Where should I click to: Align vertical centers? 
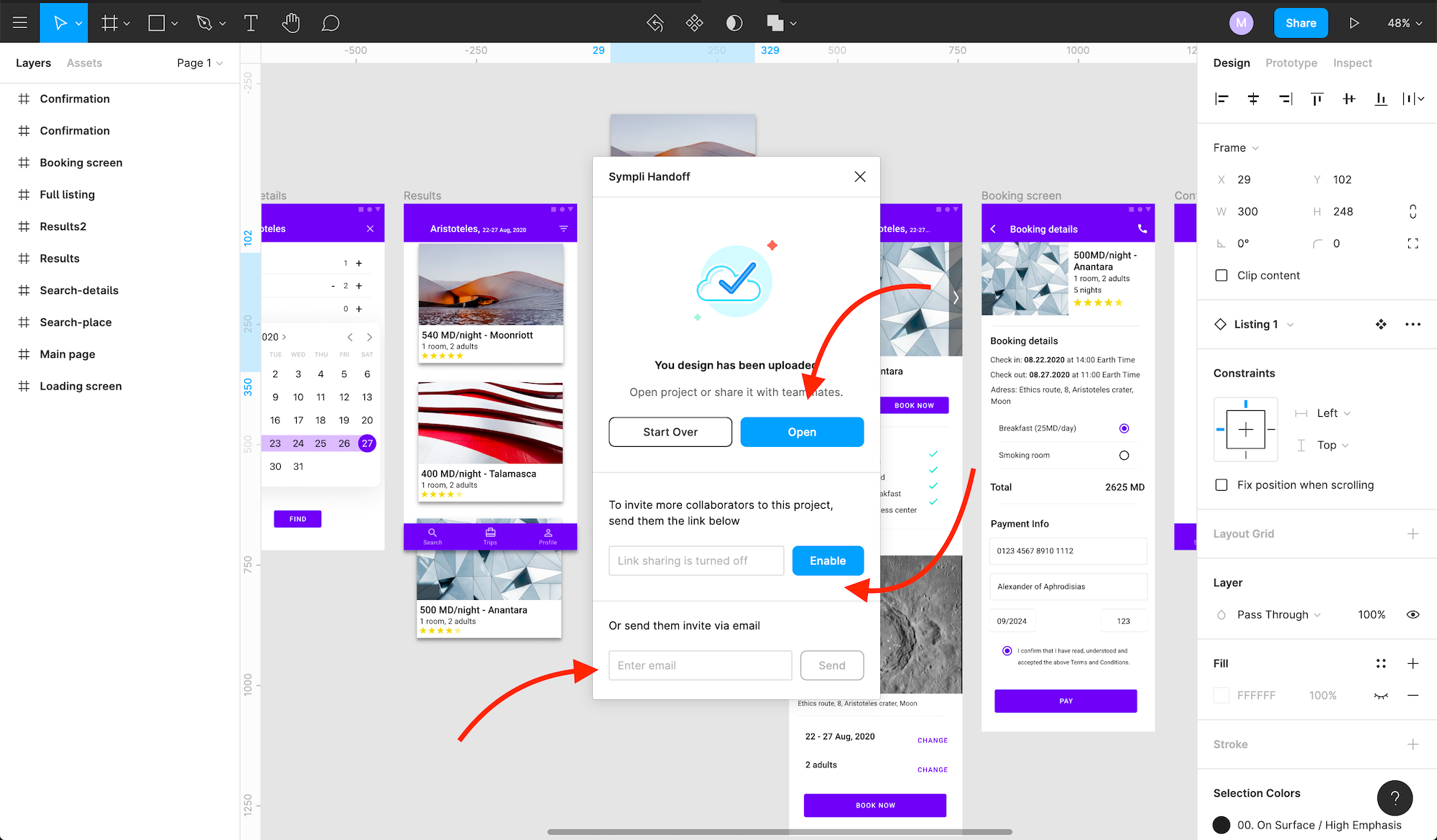point(1349,99)
